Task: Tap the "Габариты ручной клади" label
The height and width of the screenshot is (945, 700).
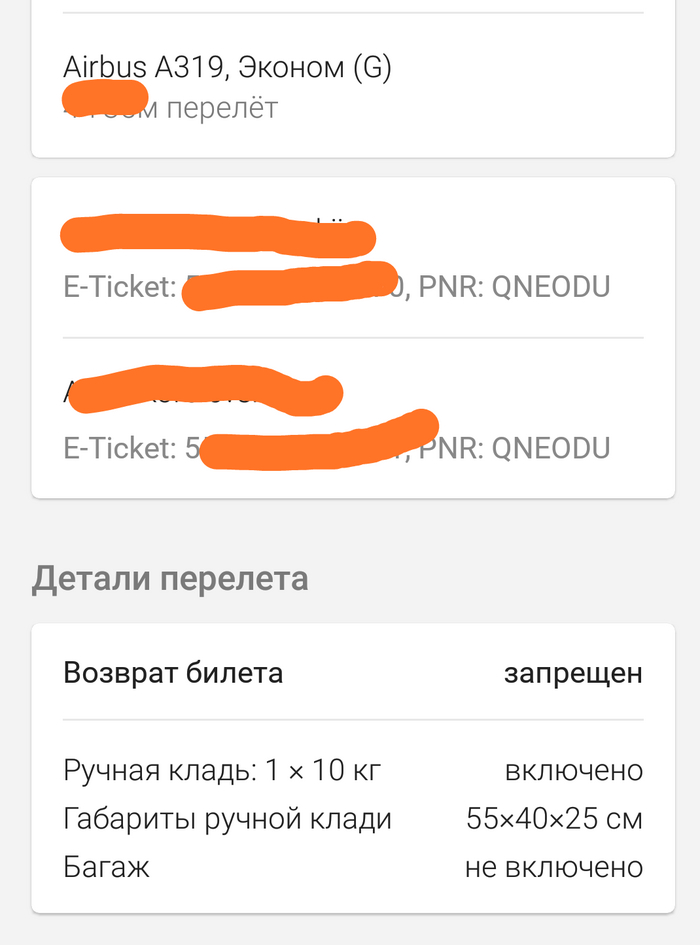Action: tap(227, 819)
